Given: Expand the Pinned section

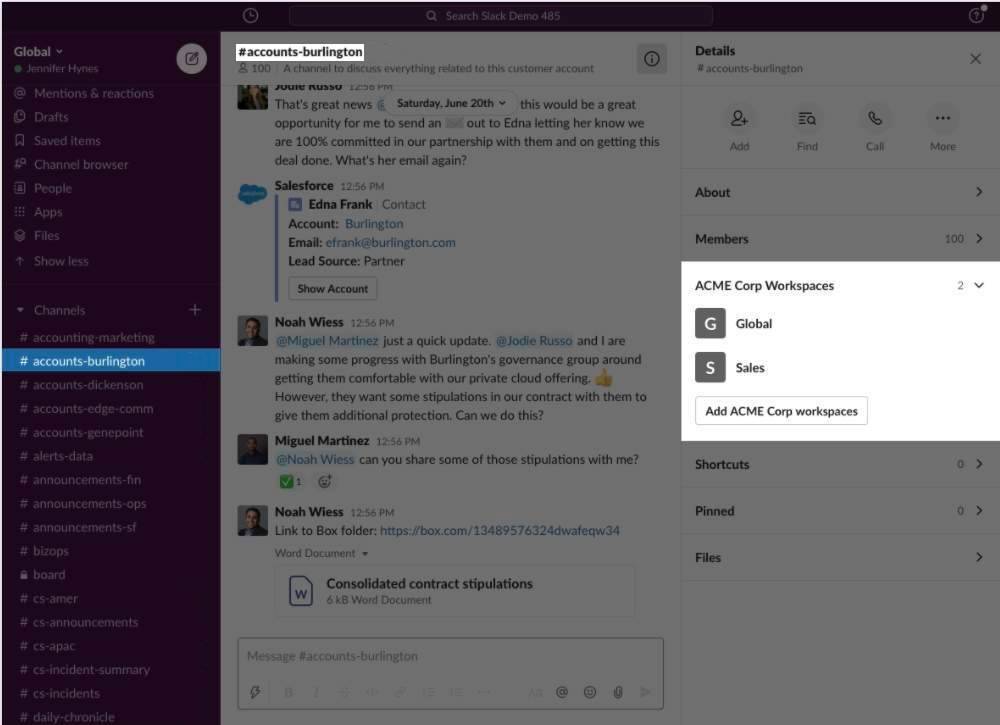Looking at the screenshot, I should point(840,511).
